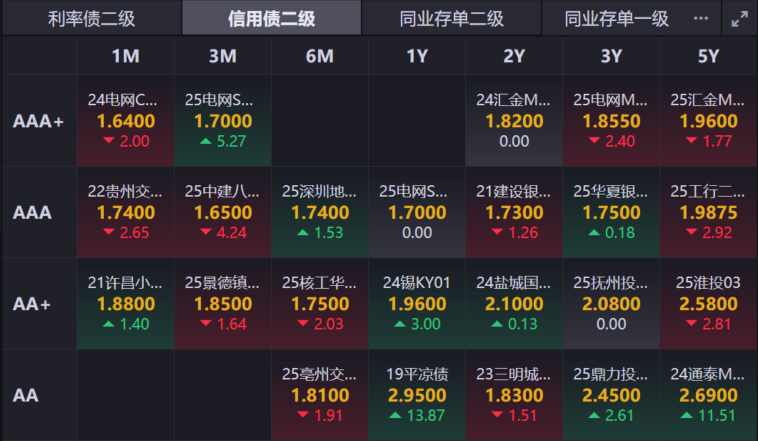Open 25工行二 cell showing 1.9875
Image resolution: width=758 pixels, height=441 pixels.
(708, 212)
